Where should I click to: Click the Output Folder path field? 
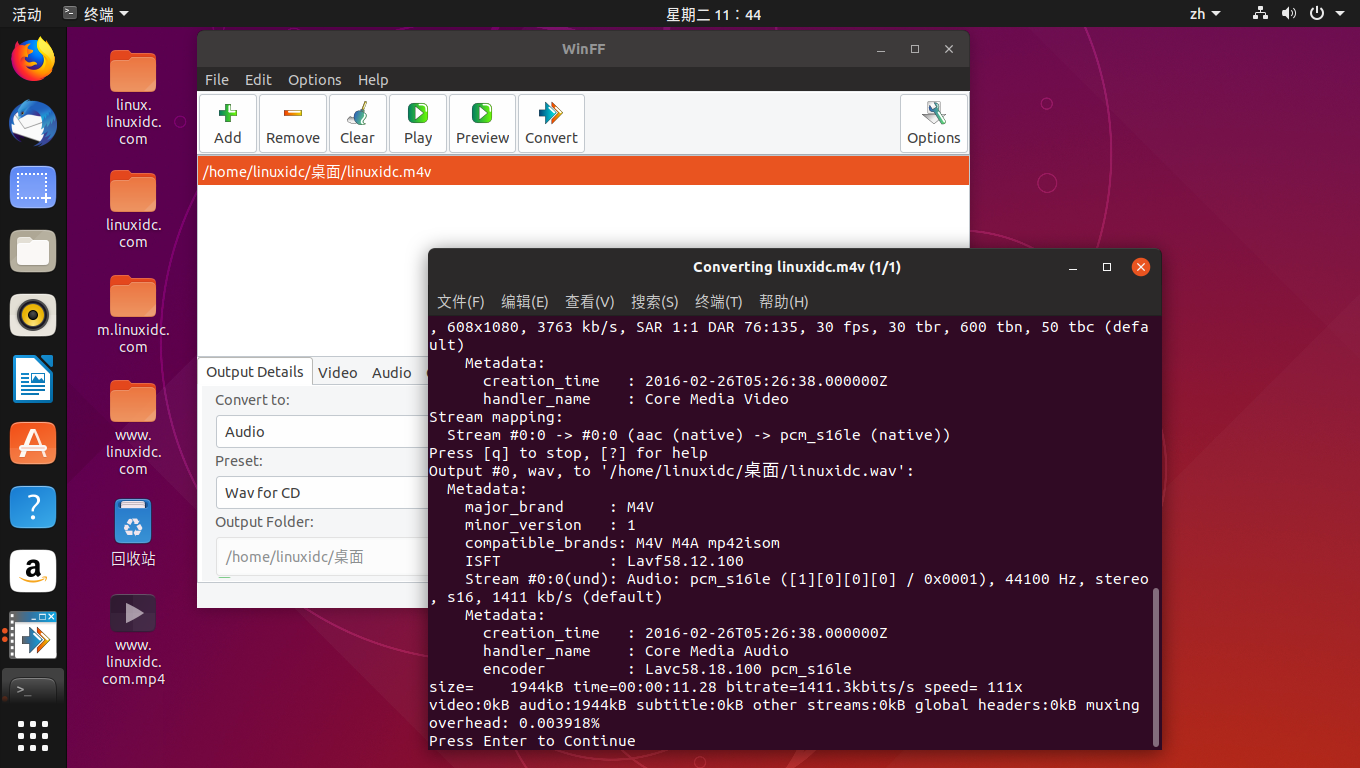coord(322,557)
